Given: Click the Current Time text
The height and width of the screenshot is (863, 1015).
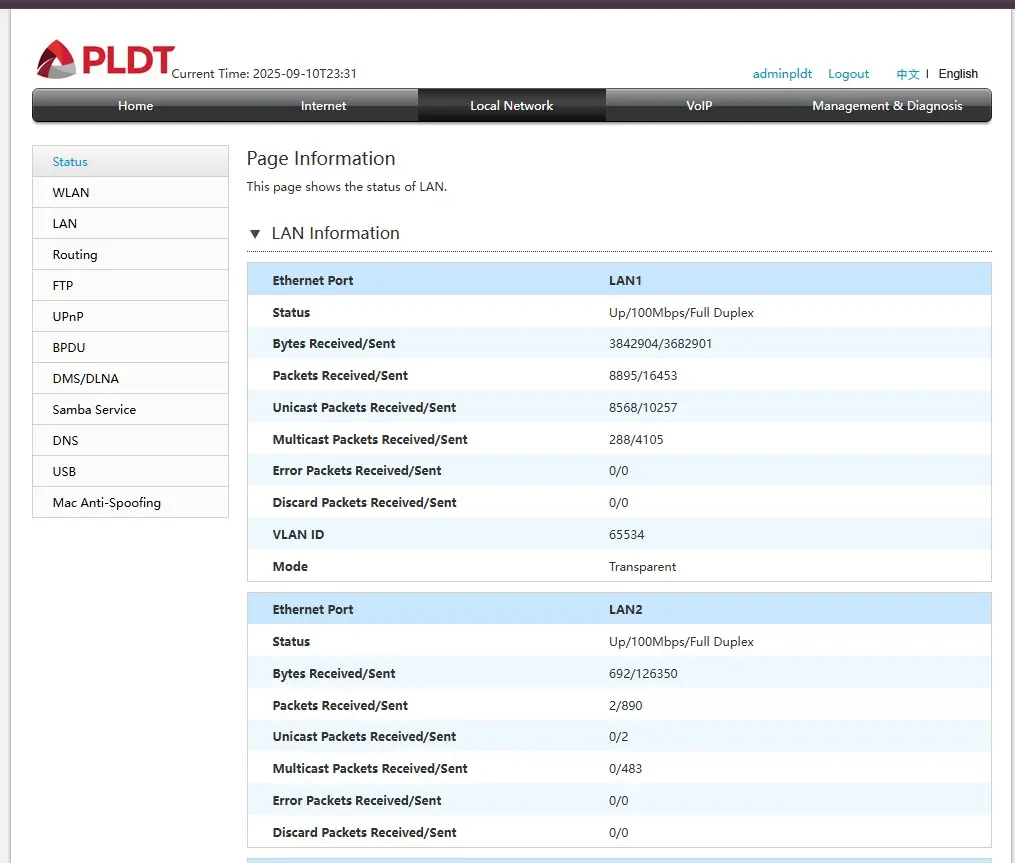Looking at the screenshot, I should coord(264,74).
